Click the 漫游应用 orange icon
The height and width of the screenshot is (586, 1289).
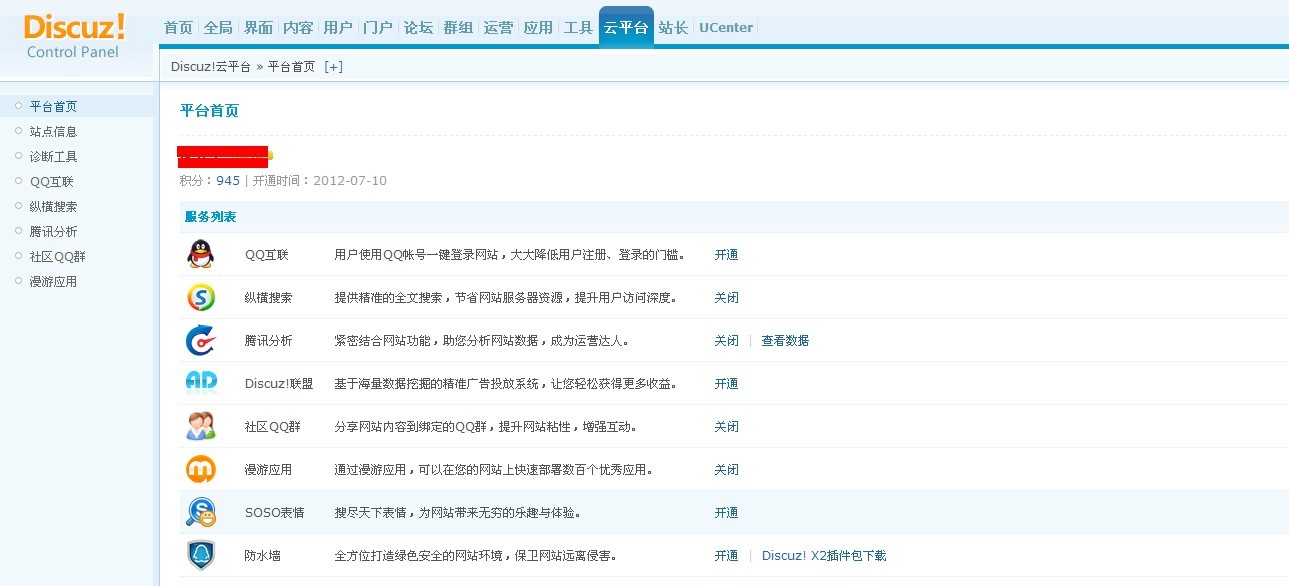tap(200, 469)
